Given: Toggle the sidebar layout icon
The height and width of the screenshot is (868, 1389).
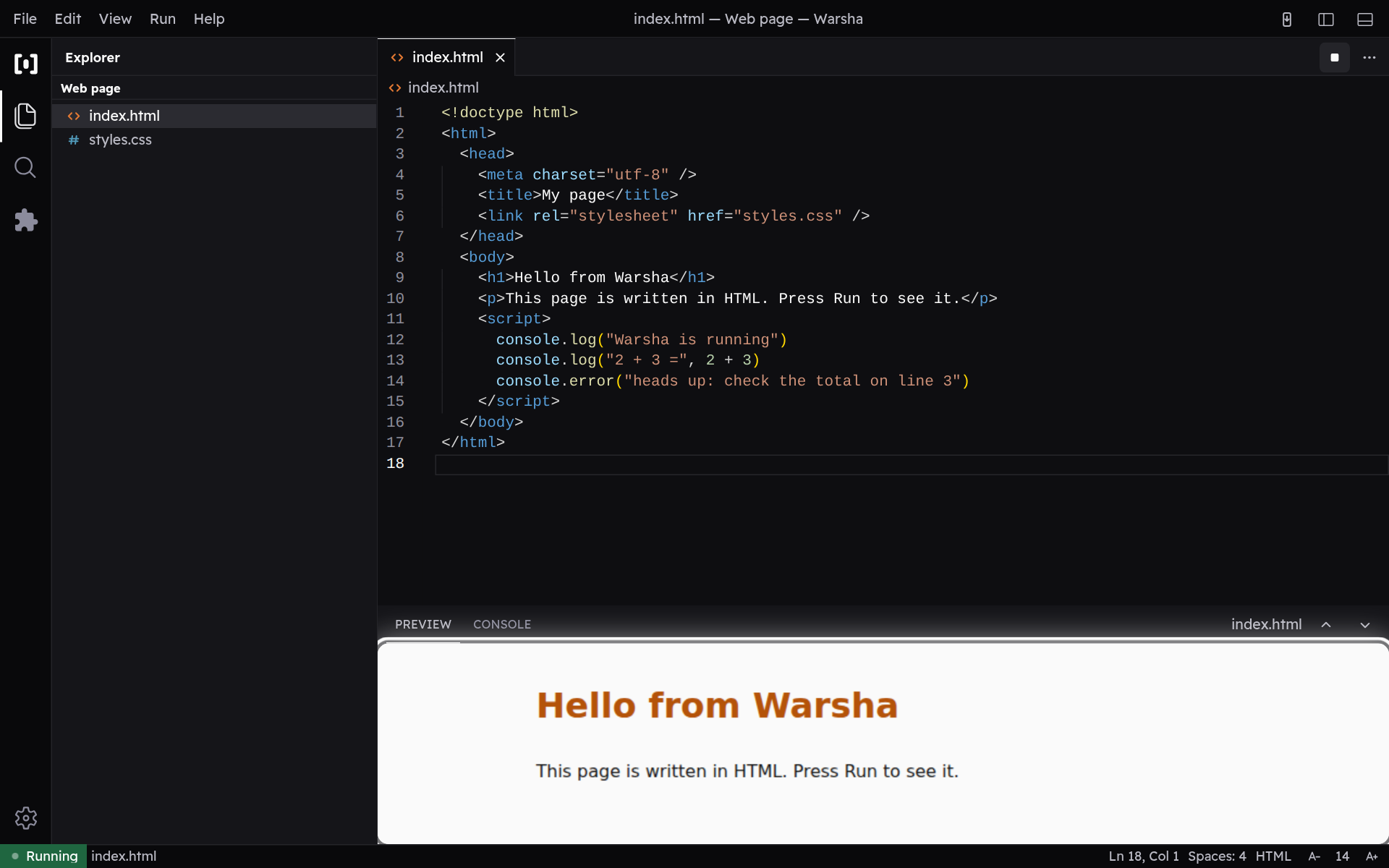Looking at the screenshot, I should [x=1326, y=20].
